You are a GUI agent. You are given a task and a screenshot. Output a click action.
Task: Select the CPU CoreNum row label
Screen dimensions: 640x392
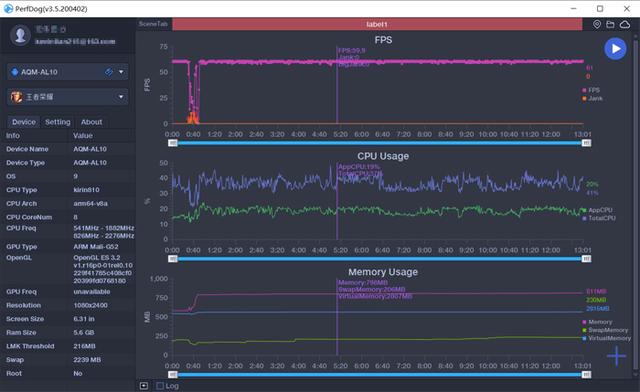point(29,217)
